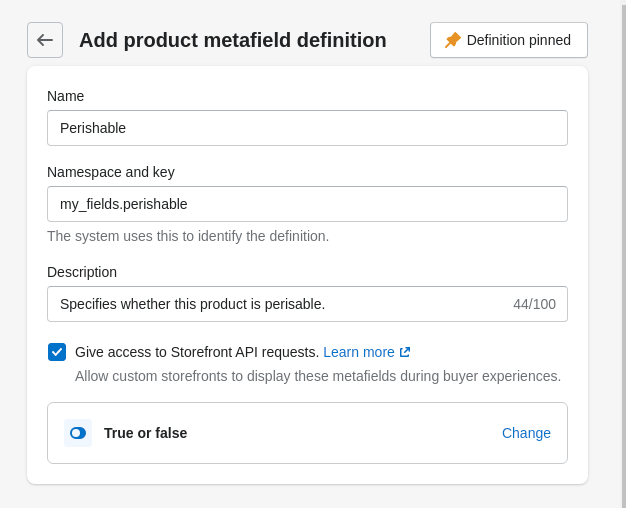Click the orange pin icon
The image size is (626, 508).
point(453,40)
